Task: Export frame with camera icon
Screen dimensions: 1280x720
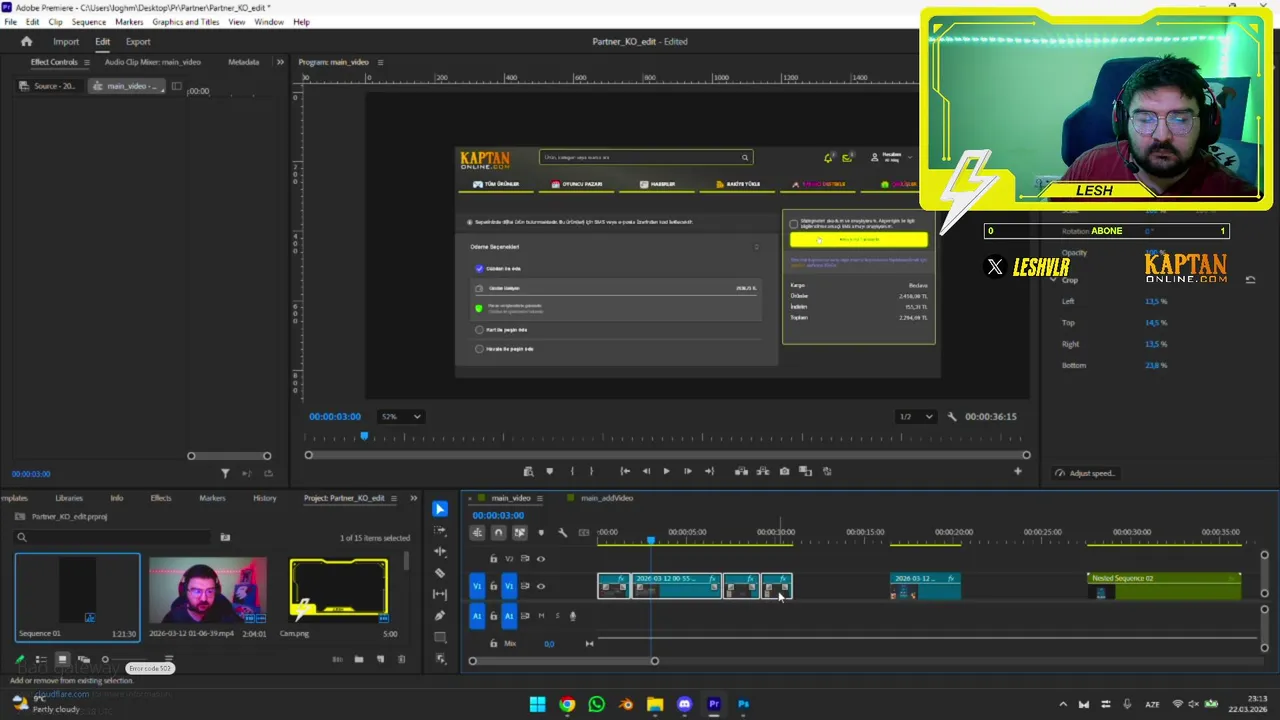Action: (784, 471)
